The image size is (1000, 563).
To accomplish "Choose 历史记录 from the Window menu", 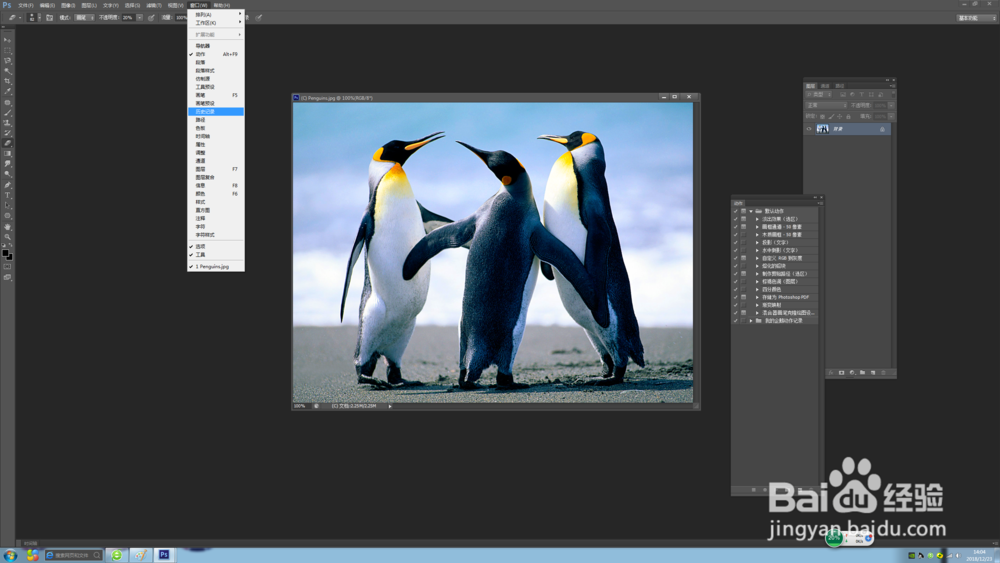I will (x=216, y=112).
